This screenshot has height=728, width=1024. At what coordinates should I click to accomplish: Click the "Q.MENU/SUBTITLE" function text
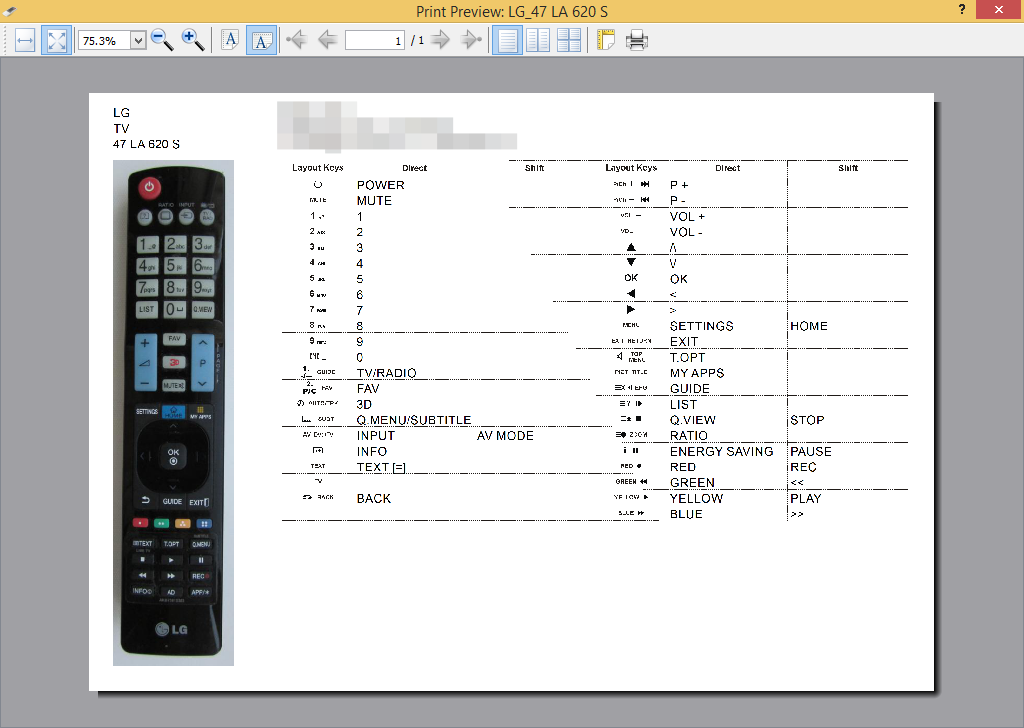tap(414, 420)
